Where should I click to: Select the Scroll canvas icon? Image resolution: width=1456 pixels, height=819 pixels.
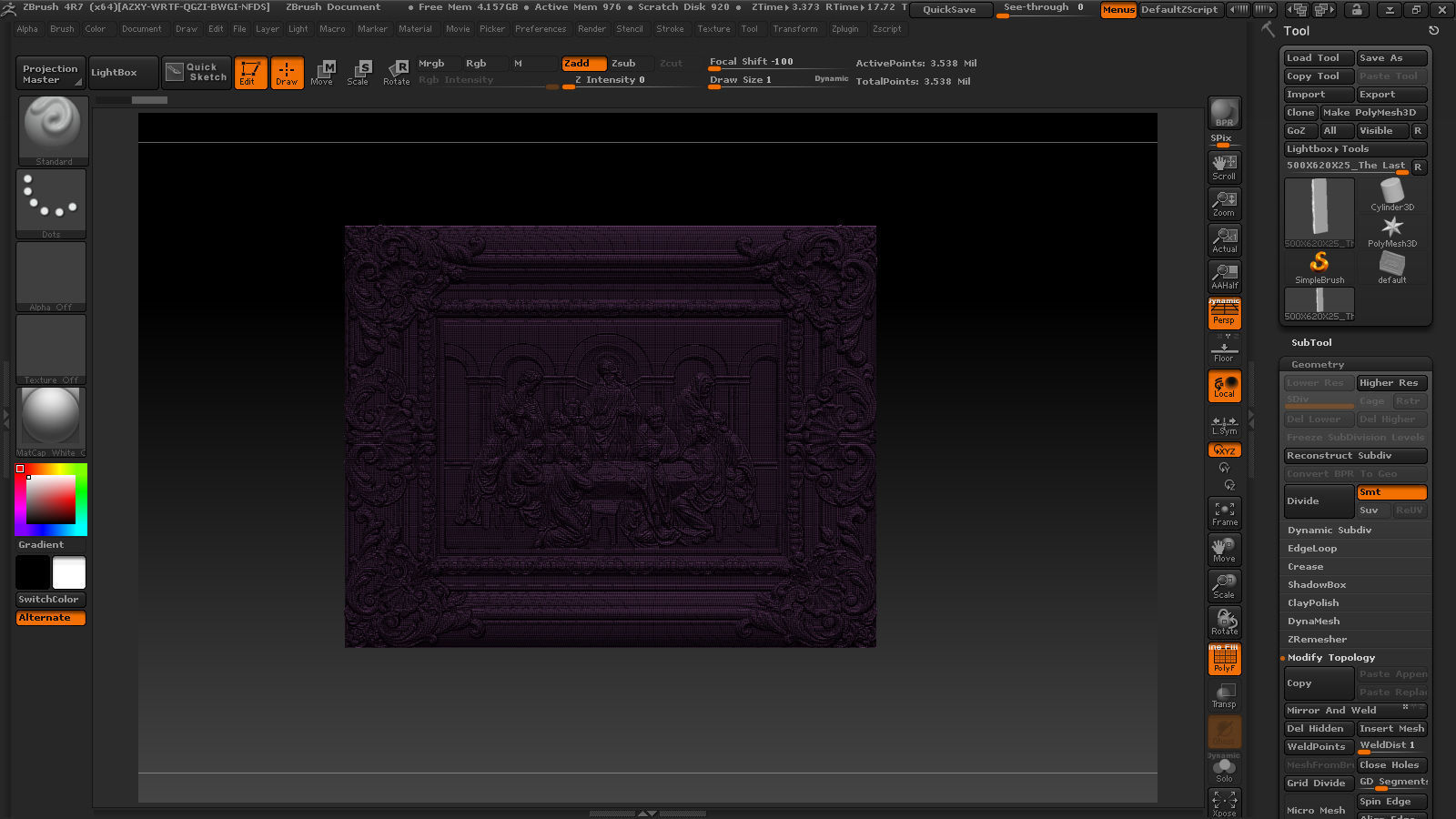point(1224,167)
